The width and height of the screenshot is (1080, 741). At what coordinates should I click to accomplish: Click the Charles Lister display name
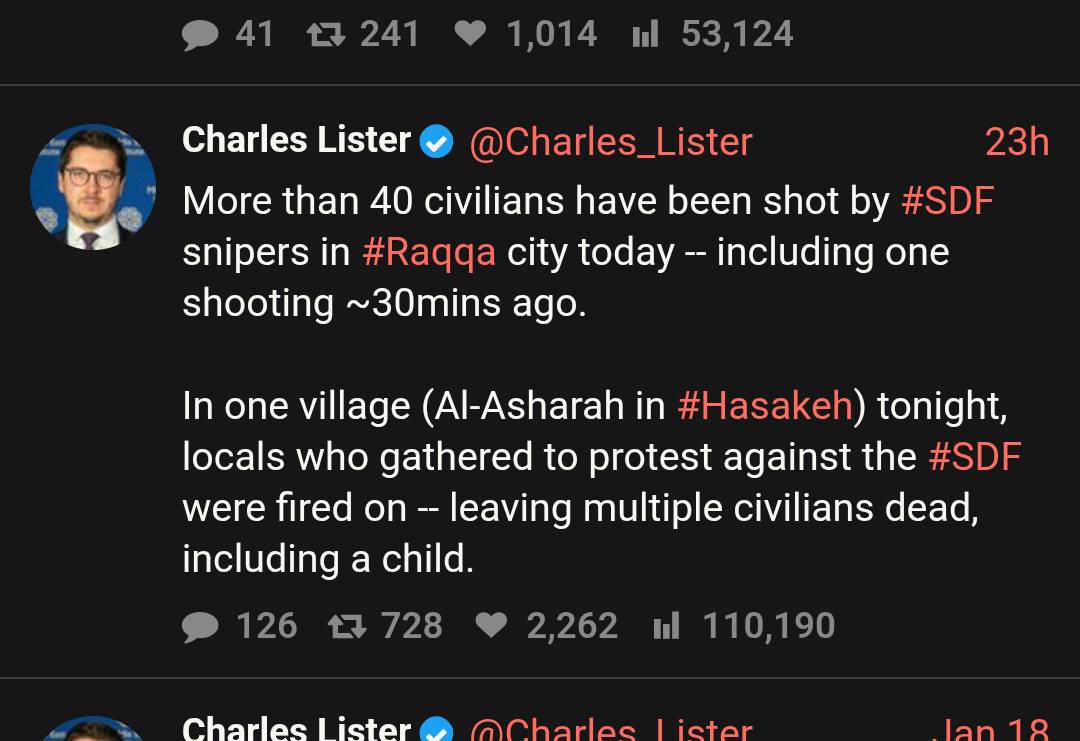tap(296, 141)
